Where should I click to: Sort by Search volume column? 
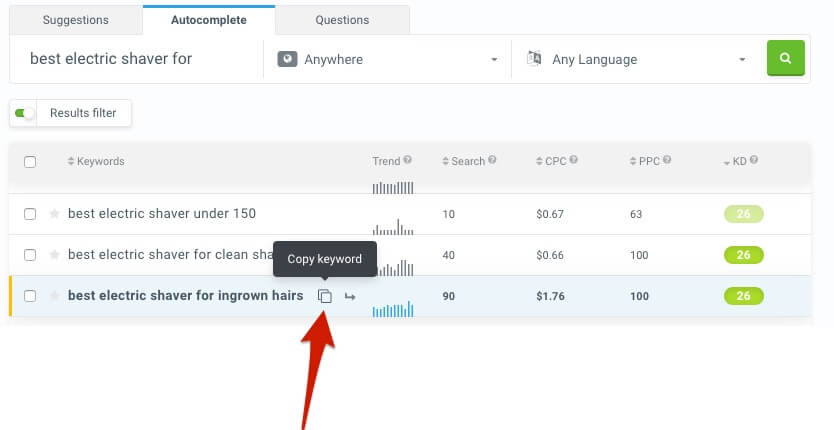pos(464,161)
